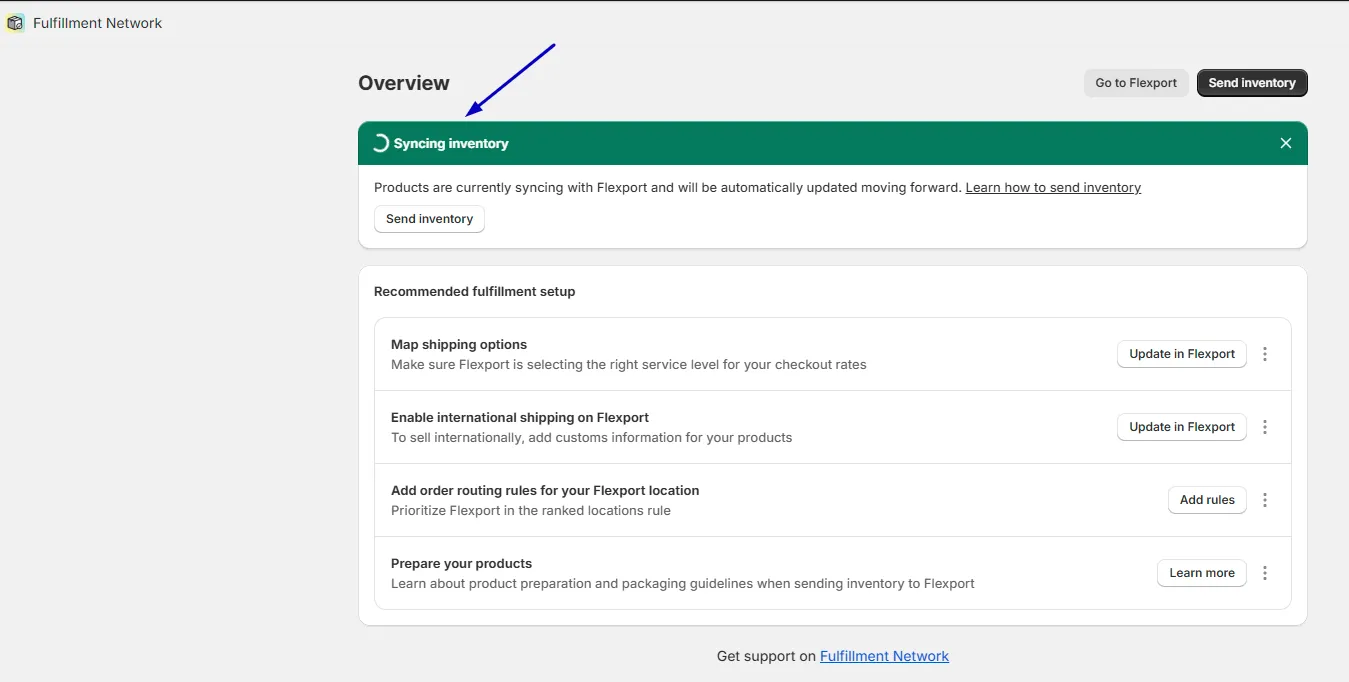Click the Map shipping options title

click(x=459, y=344)
